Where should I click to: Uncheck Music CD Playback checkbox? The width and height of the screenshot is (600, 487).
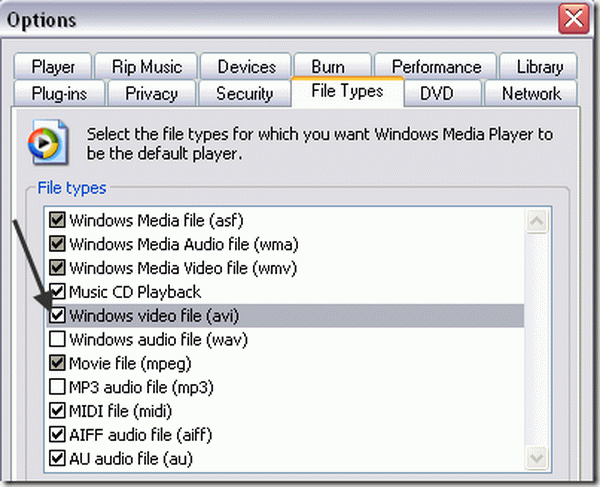[x=58, y=292]
